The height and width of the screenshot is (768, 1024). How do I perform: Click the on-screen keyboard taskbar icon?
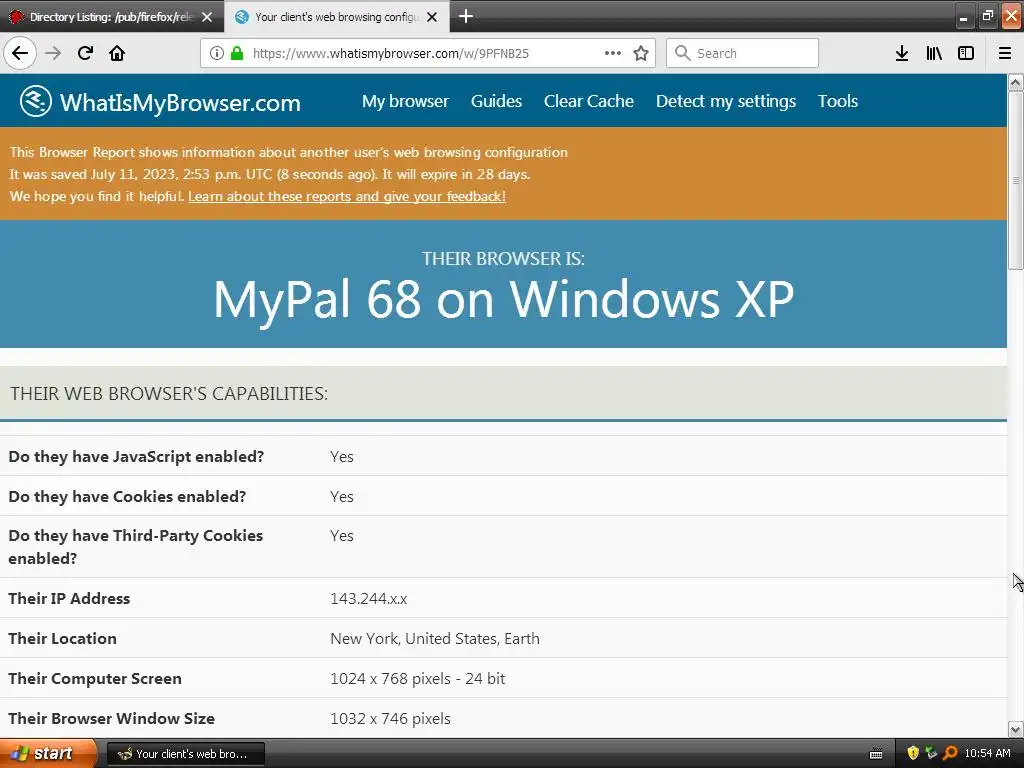876,754
